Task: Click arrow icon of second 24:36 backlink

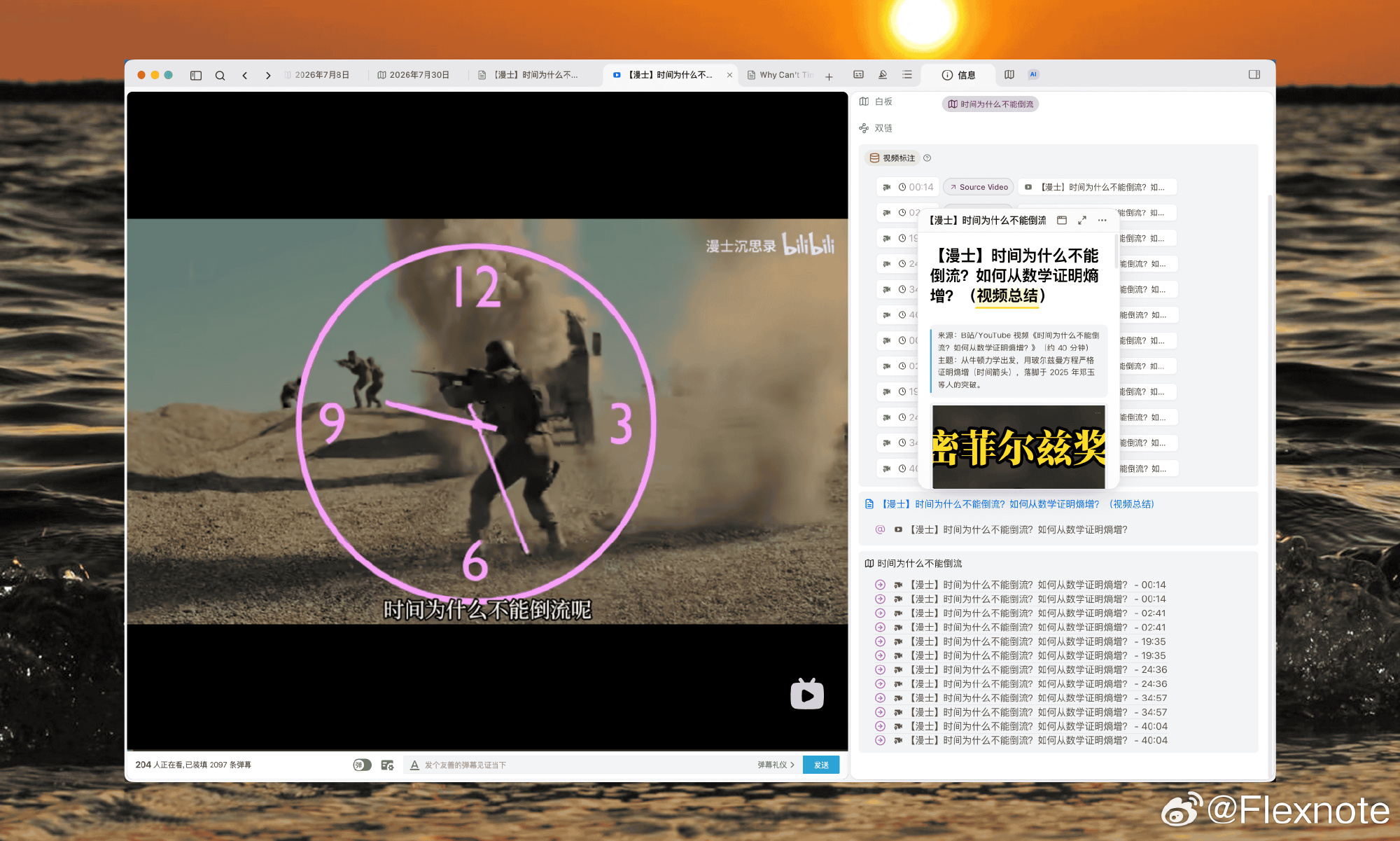Action: [880, 684]
